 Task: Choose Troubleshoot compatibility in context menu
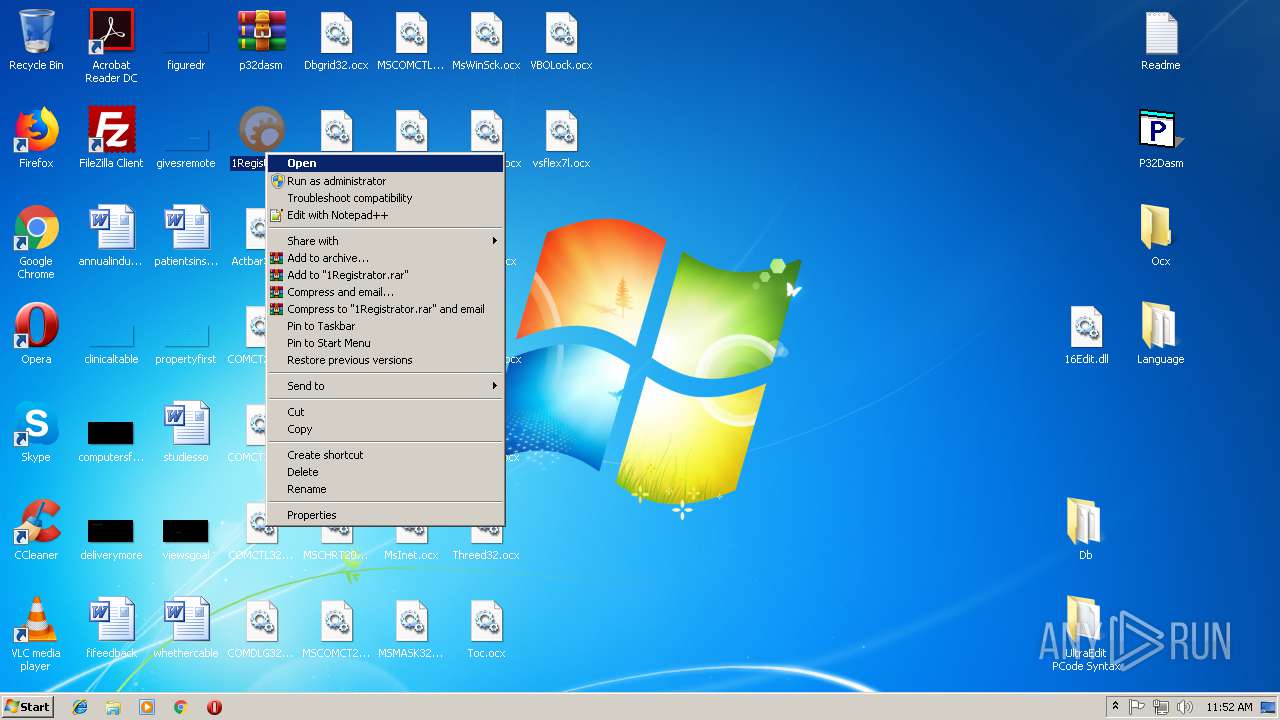pos(386,198)
